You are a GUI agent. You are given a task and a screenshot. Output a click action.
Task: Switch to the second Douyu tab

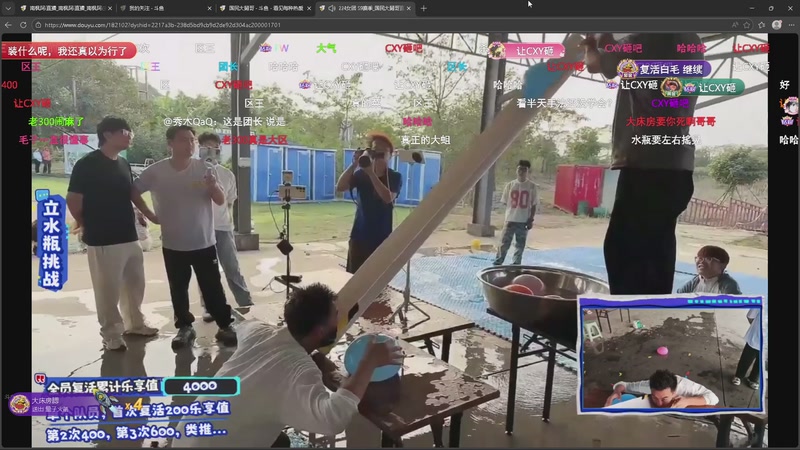(164, 8)
